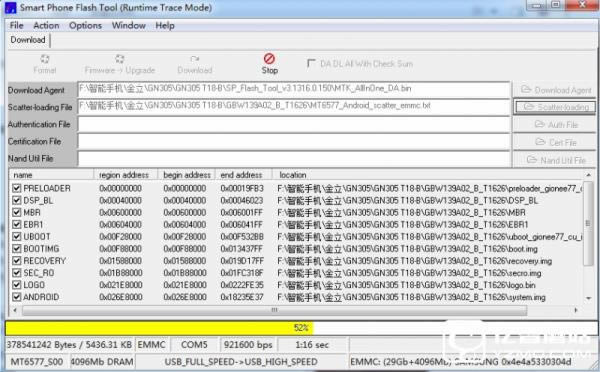600x372 pixels.
Task: Click the Cert File folder button
Action: (556, 142)
